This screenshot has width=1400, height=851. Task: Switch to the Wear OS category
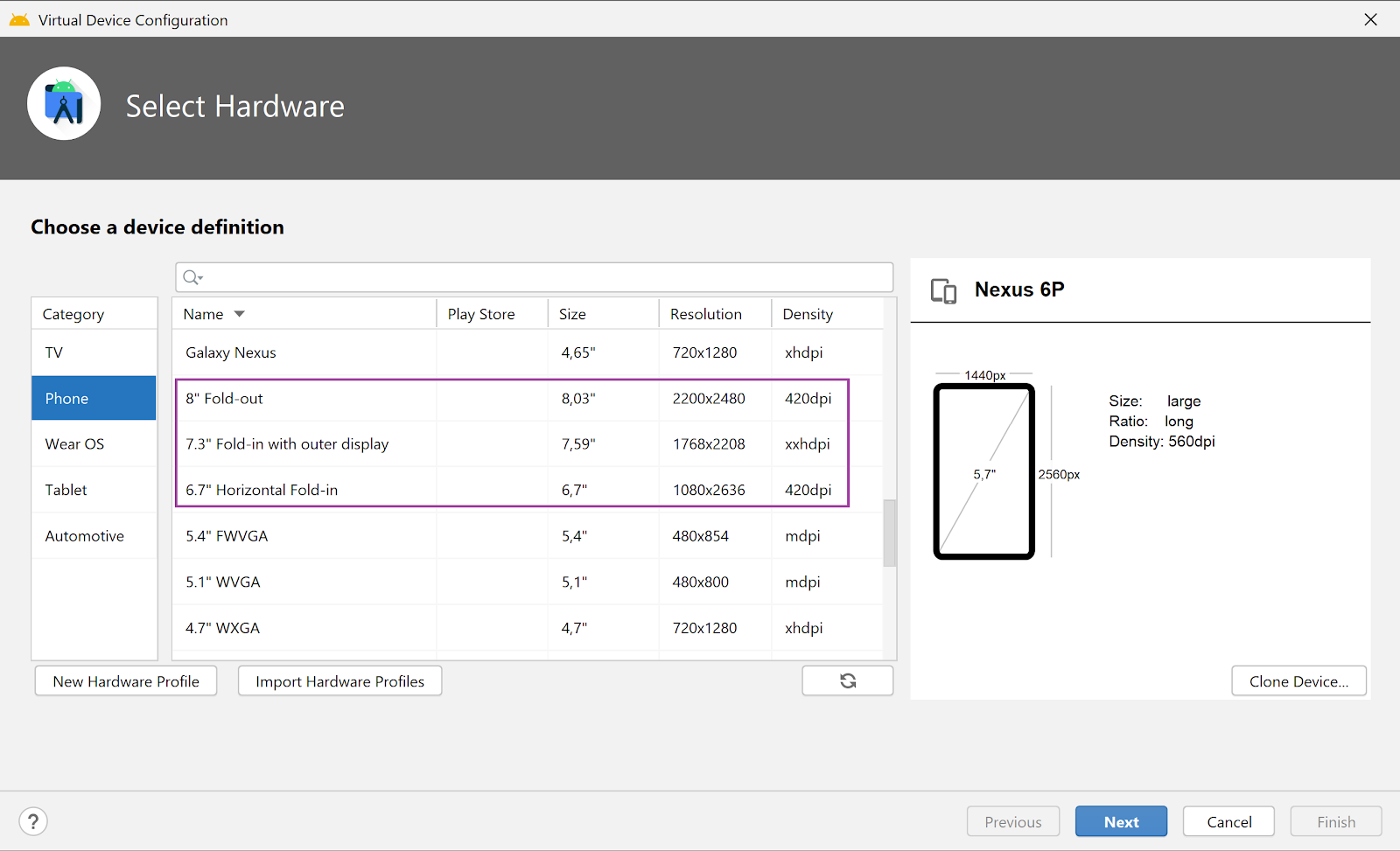(94, 444)
